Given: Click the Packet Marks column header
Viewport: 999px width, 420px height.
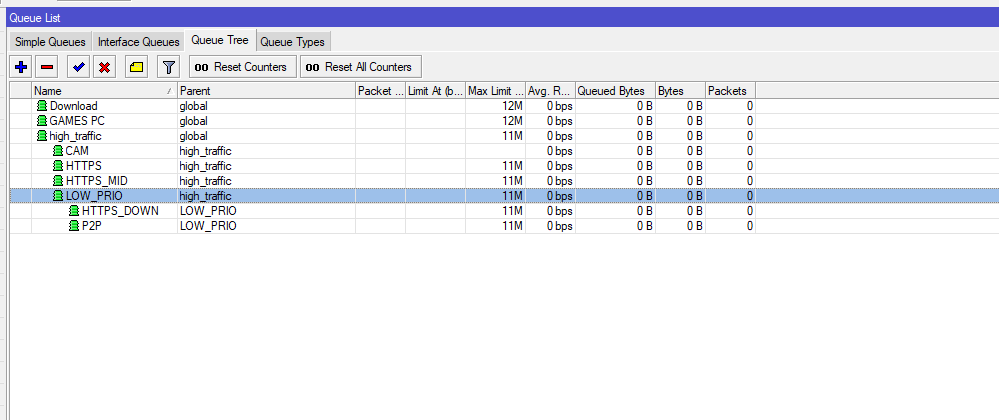Looking at the screenshot, I should point(380,91).
